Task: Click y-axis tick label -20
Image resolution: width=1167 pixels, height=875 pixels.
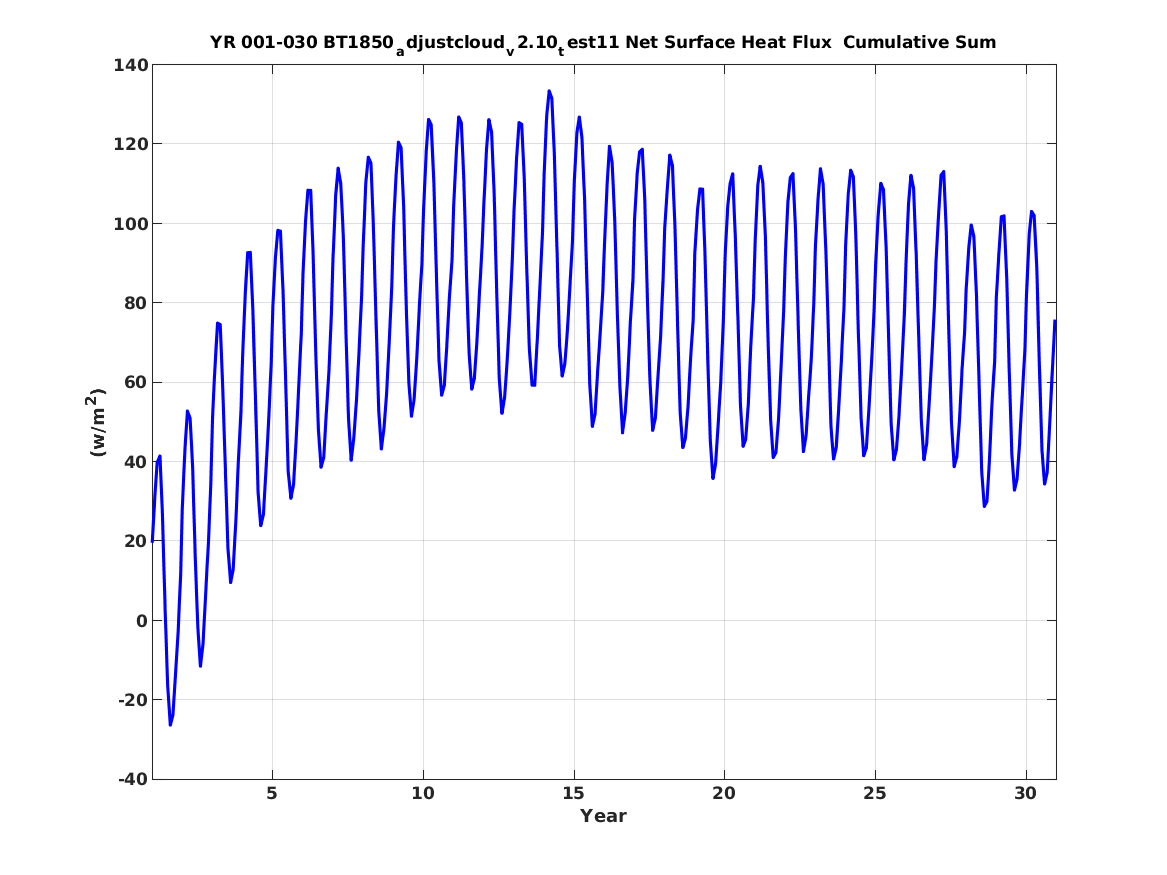Action: (x=132, y=700)
